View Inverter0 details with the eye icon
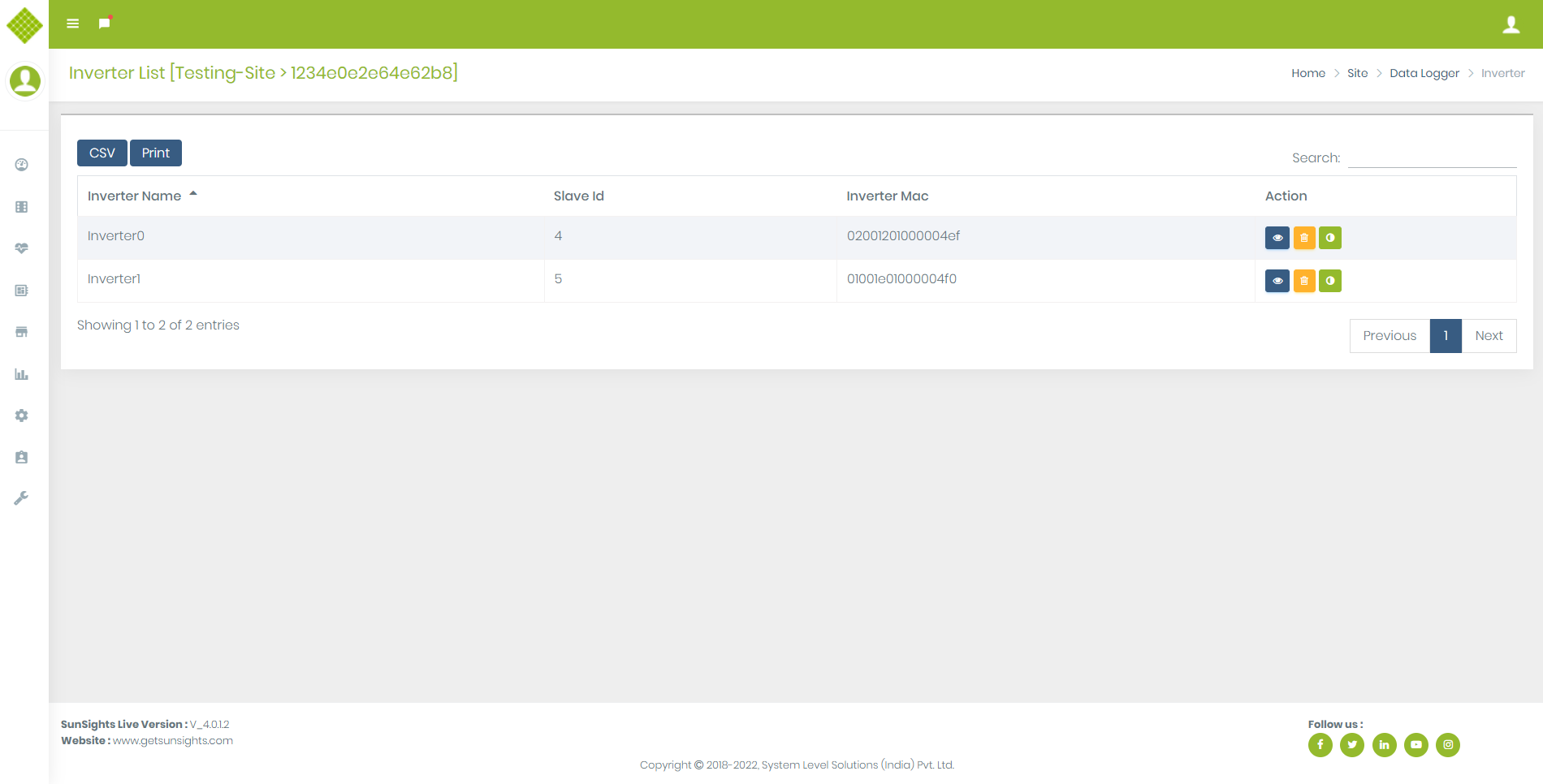The height and width of the screenshot is (784, 1543). coord(1277,238)
